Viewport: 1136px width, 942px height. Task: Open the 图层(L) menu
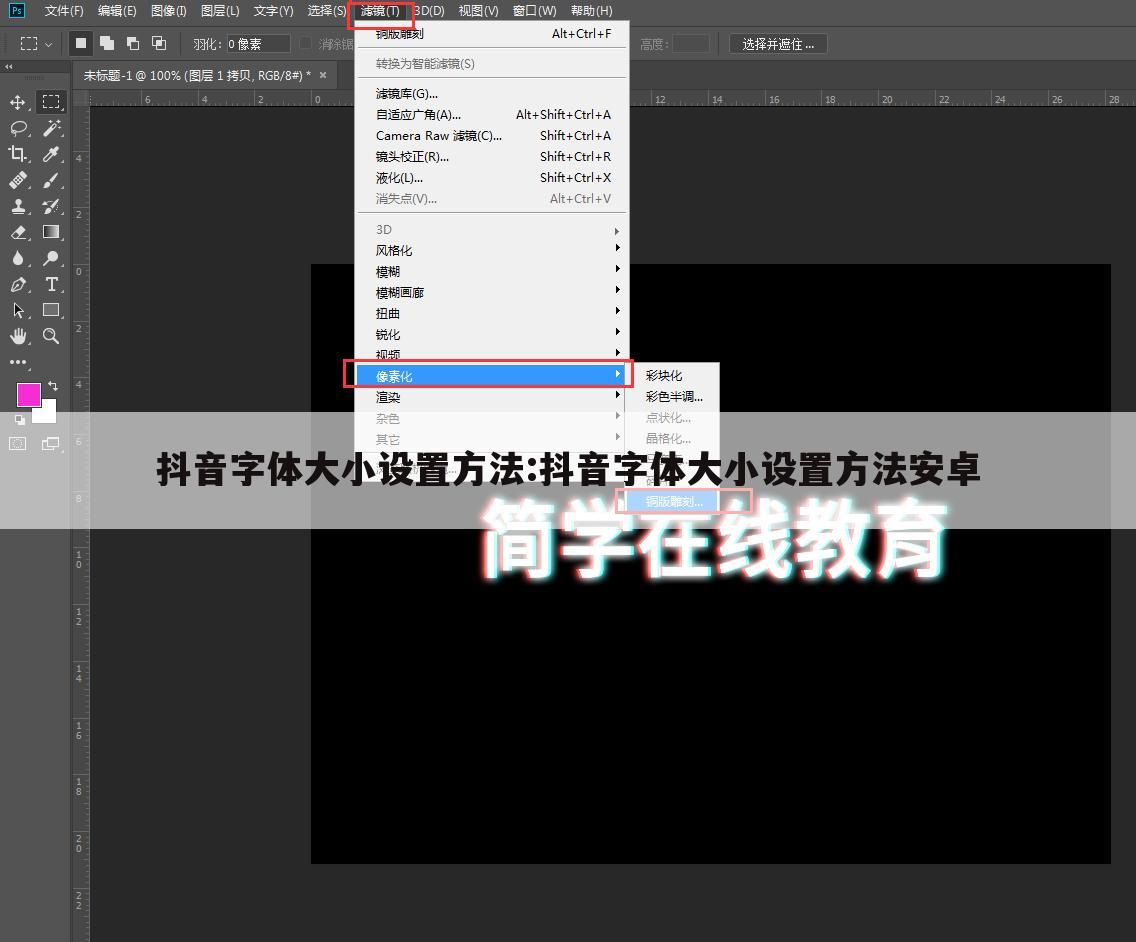(x=220, y=11)
